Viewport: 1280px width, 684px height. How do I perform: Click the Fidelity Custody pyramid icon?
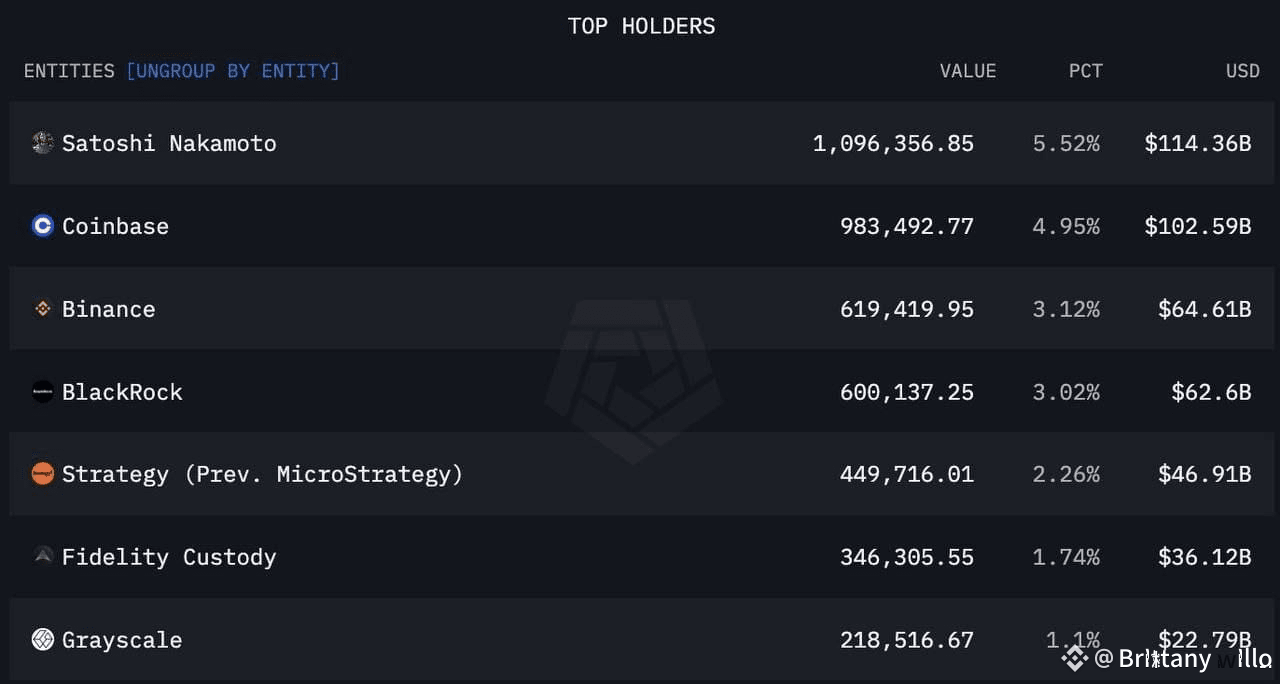pos(42,557)
